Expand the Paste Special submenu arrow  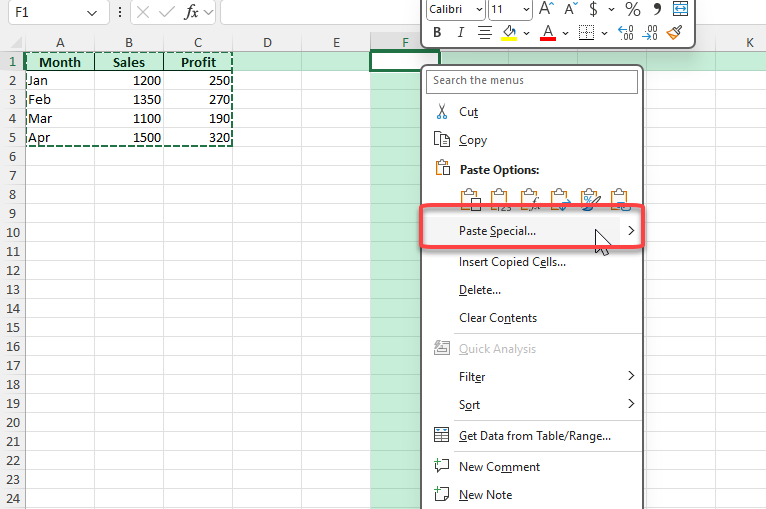pyautogui.click(x=631, y=231)
